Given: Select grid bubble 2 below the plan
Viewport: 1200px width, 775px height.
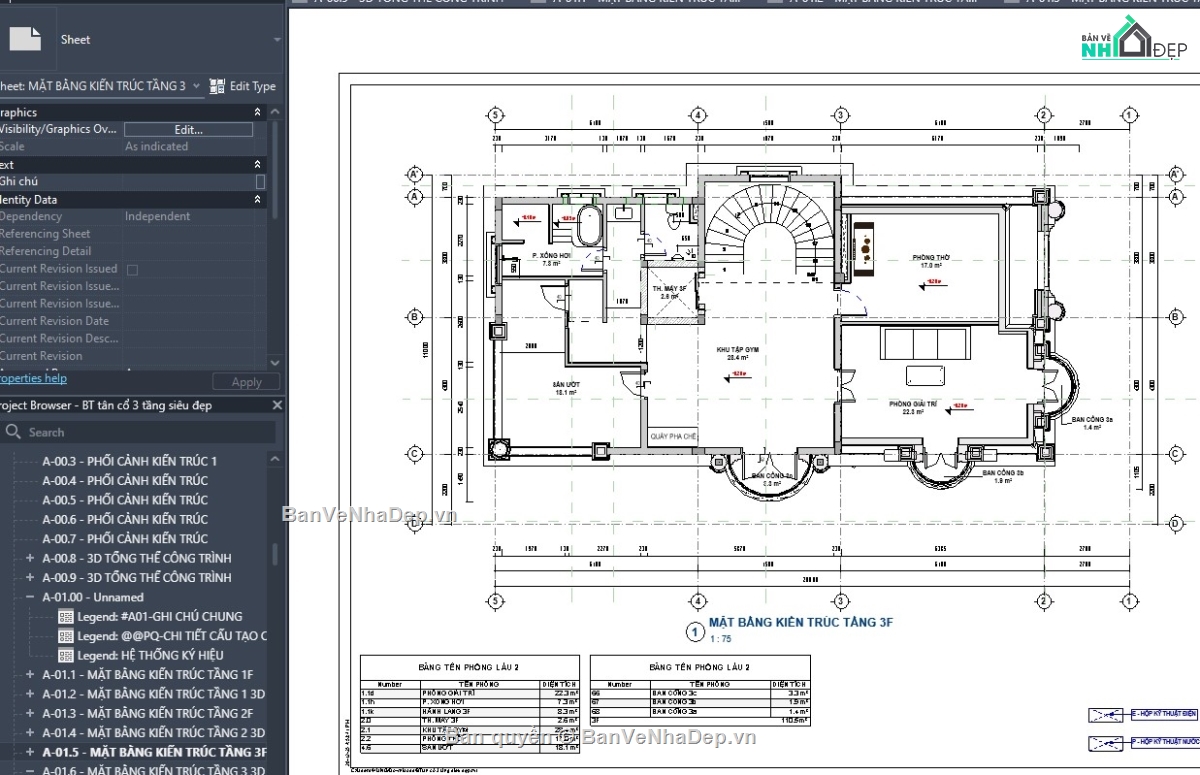Looking at the screenshot, I should coord(1043,602).
